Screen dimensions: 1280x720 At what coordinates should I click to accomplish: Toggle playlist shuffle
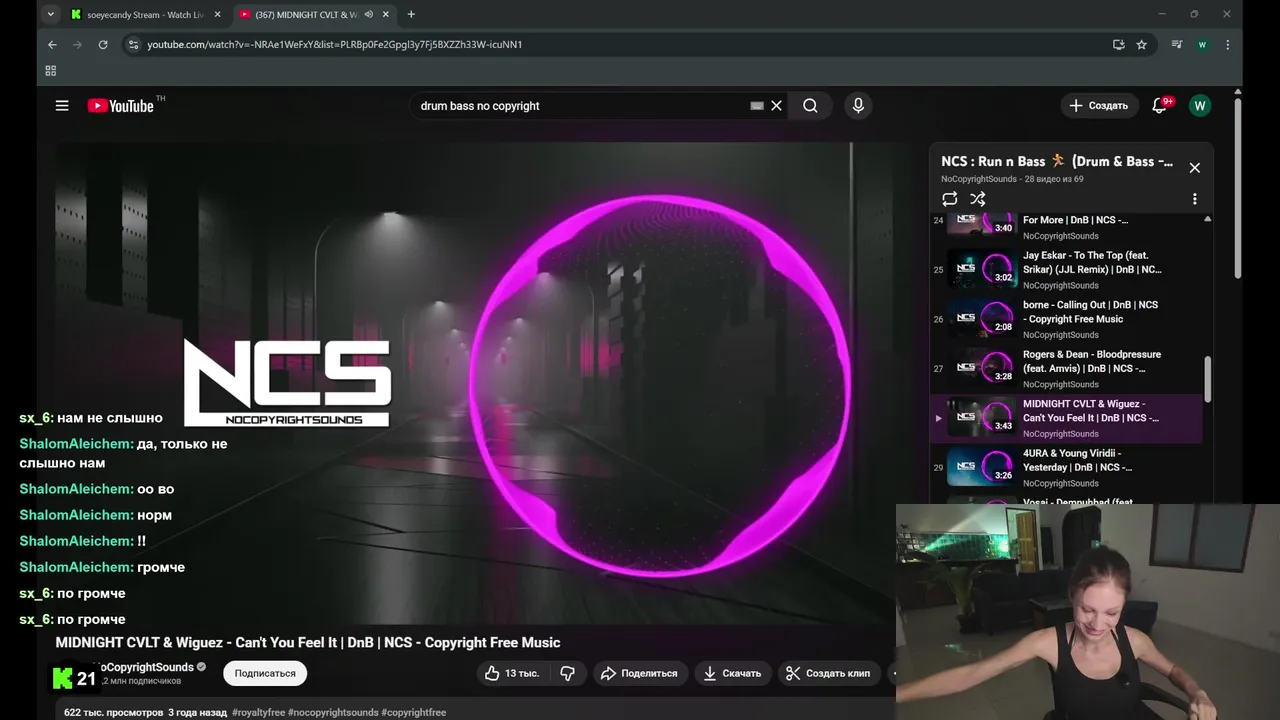[x=978, y=199]
